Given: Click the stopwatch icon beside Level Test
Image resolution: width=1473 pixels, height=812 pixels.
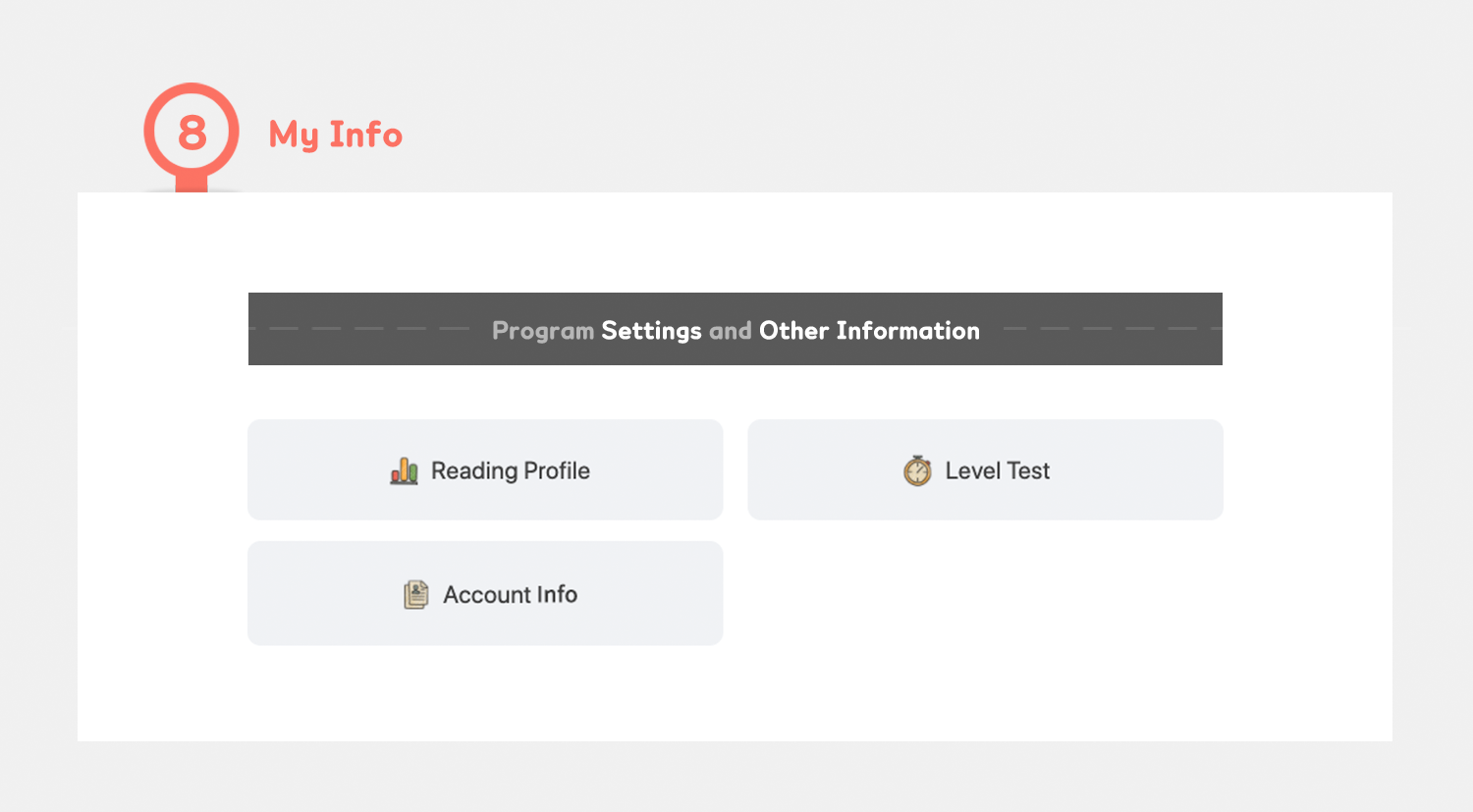Looking at the screenshot, I should (x=917, y=471).
